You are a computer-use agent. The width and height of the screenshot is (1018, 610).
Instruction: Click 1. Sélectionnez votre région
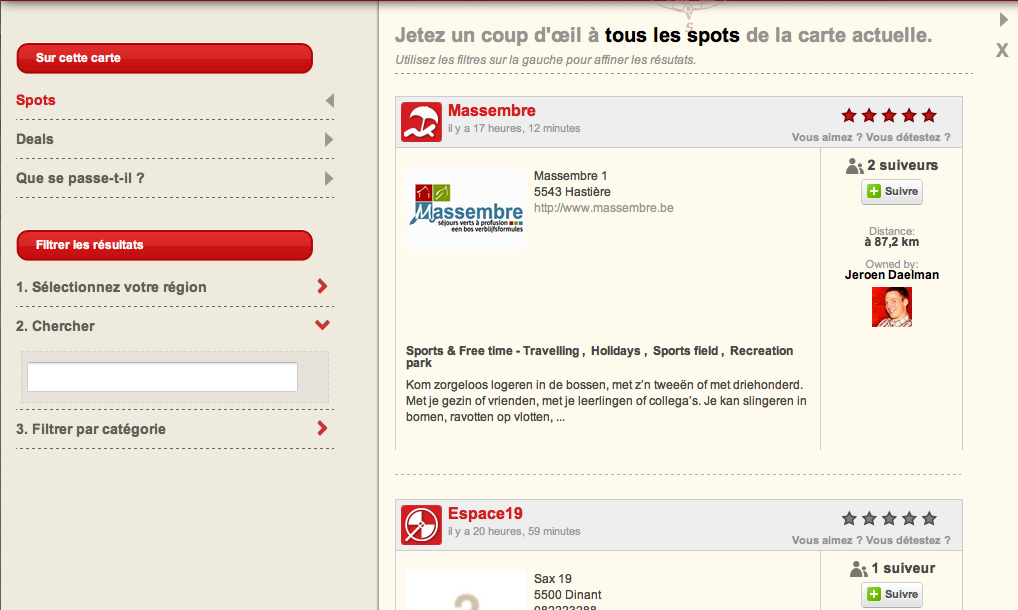(111, 287)
